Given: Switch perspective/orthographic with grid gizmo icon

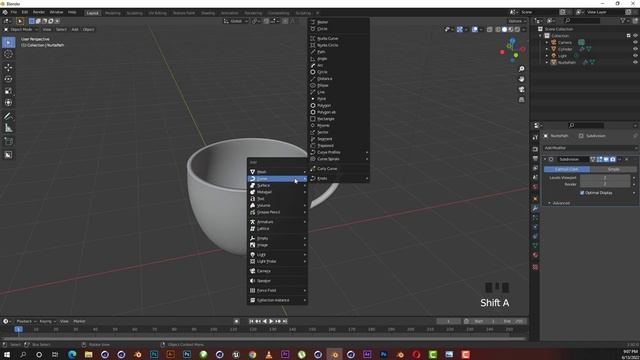Looking at the screenshot, I should [x=521, y=100].
